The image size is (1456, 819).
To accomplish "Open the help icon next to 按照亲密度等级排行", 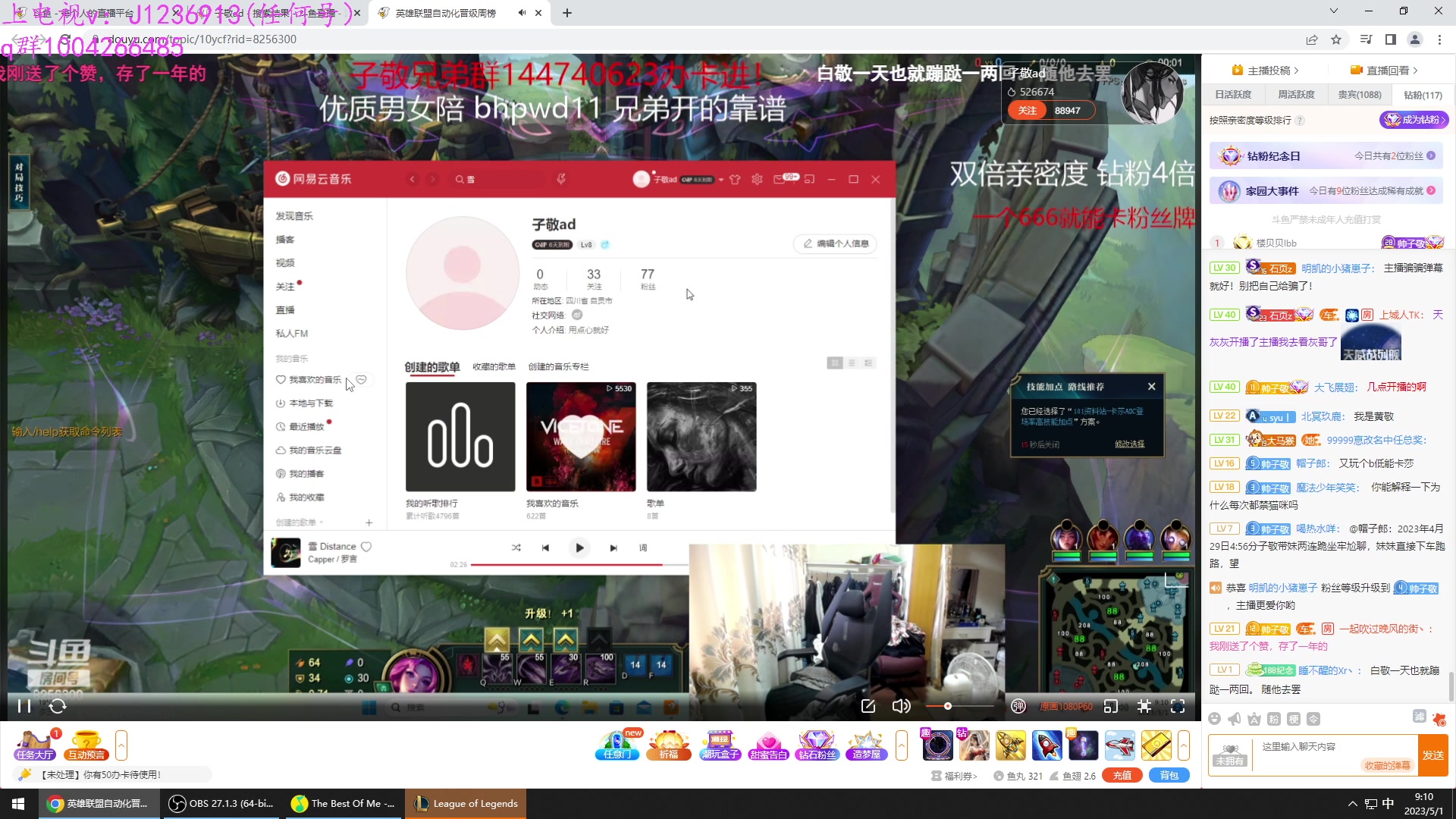I will pos(1300,121).
